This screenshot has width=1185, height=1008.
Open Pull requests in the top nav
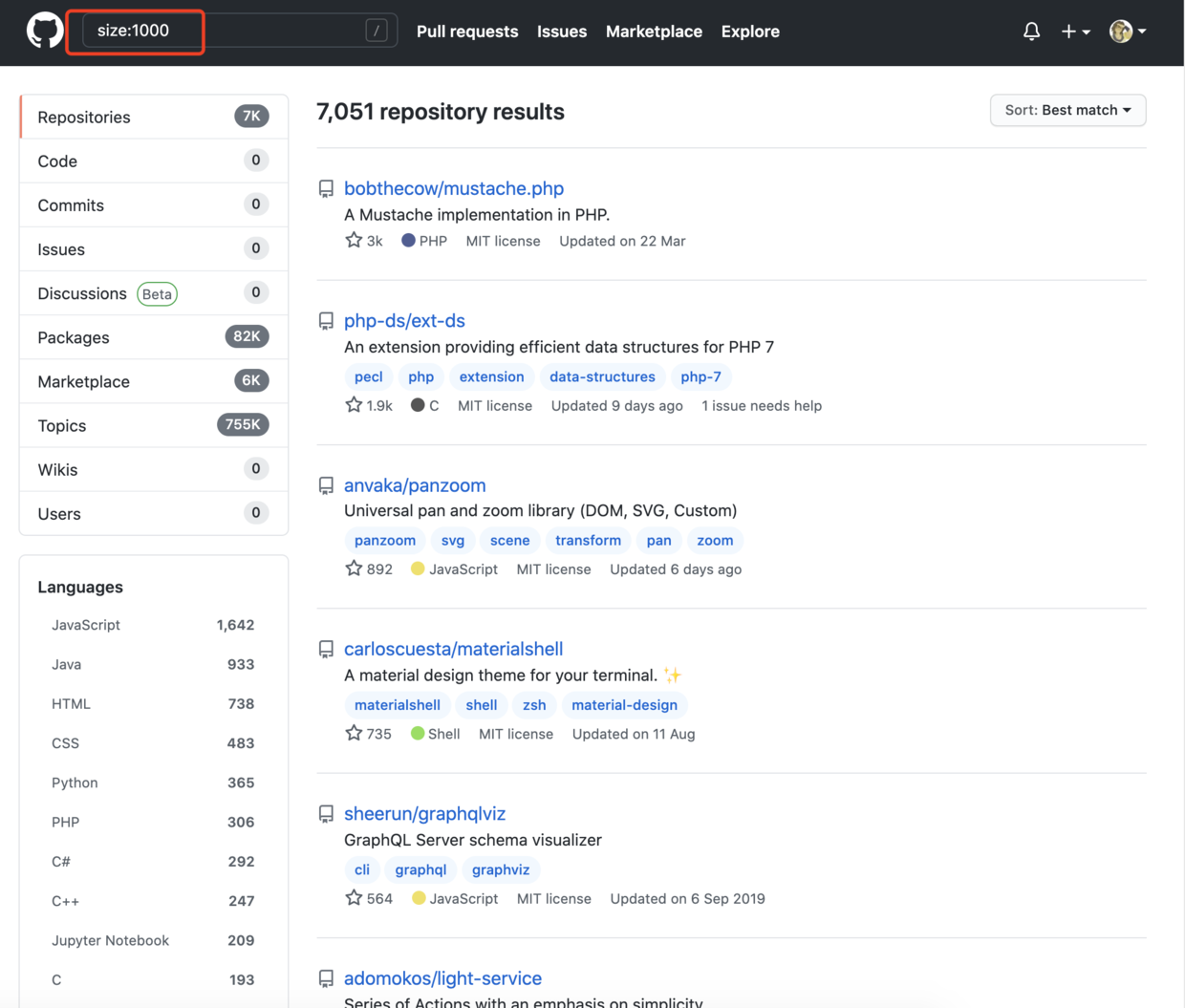[x=467, y=32]
